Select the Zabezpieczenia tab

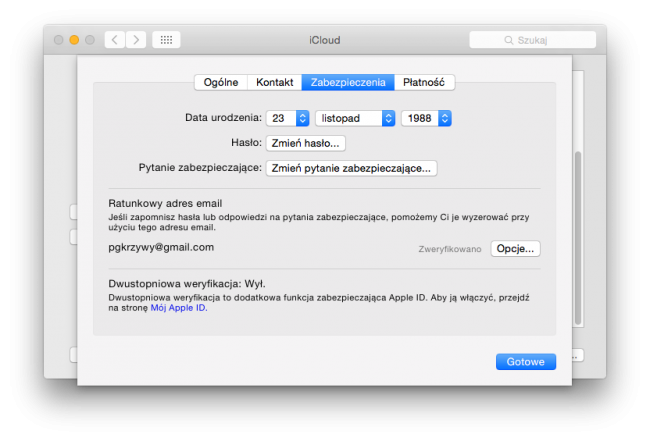(x=348, y=82)
